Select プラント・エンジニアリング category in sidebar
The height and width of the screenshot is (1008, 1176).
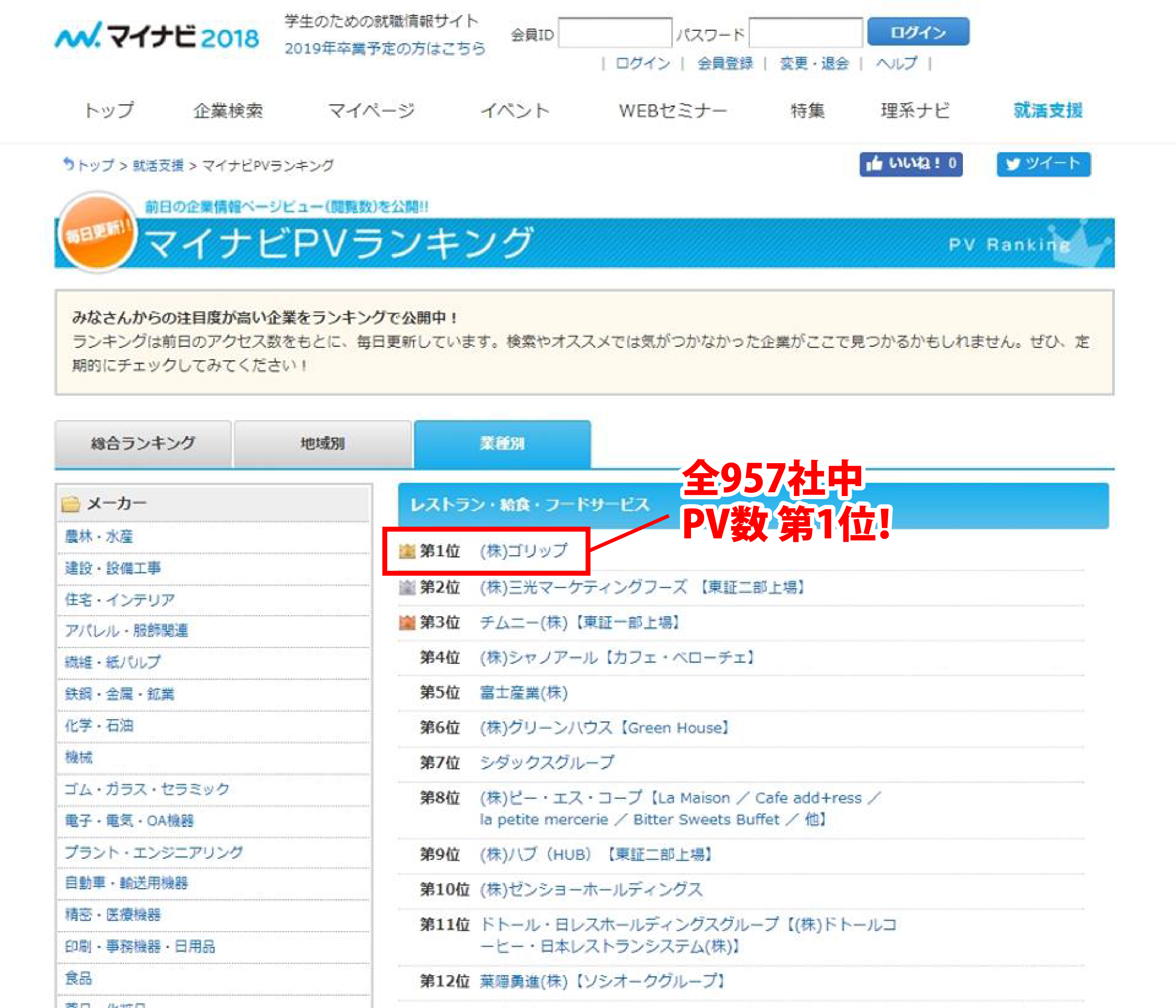153,852
